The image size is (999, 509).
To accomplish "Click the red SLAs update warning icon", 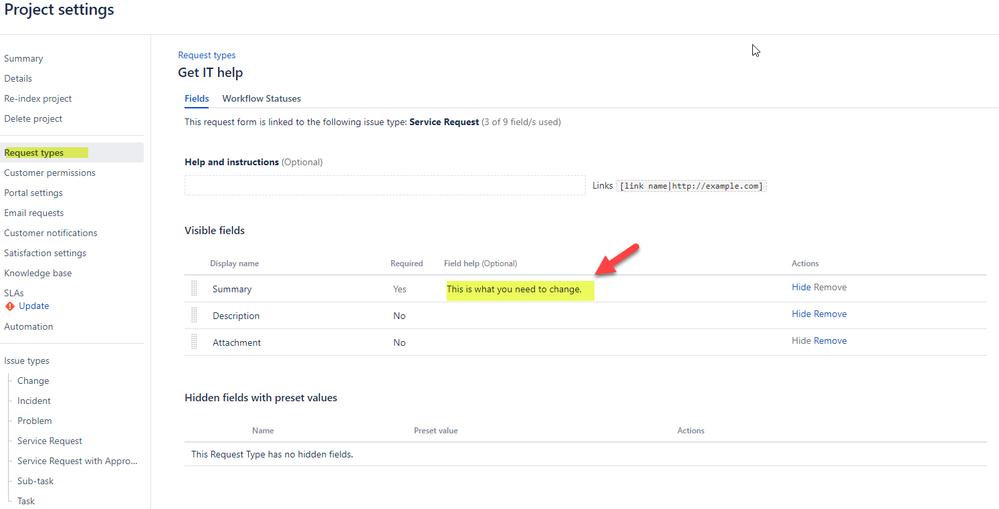I will (10, 306).
